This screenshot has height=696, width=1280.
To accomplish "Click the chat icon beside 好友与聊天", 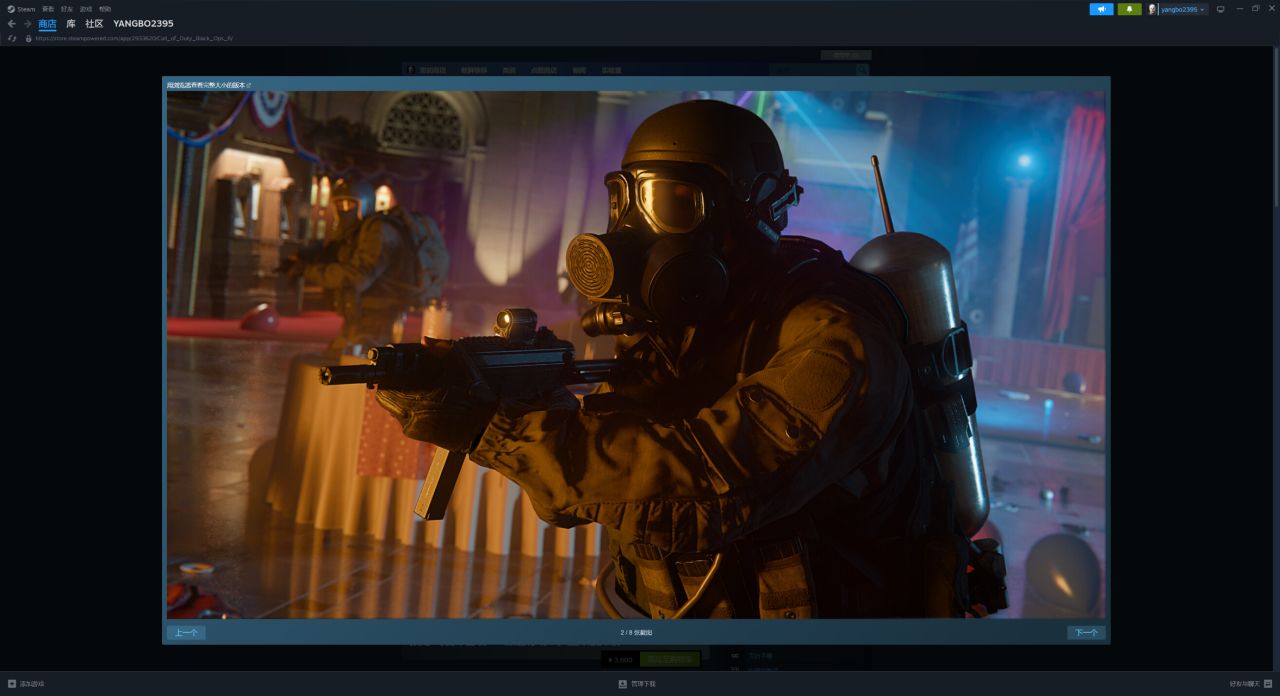I will [x=1268, y=684].
